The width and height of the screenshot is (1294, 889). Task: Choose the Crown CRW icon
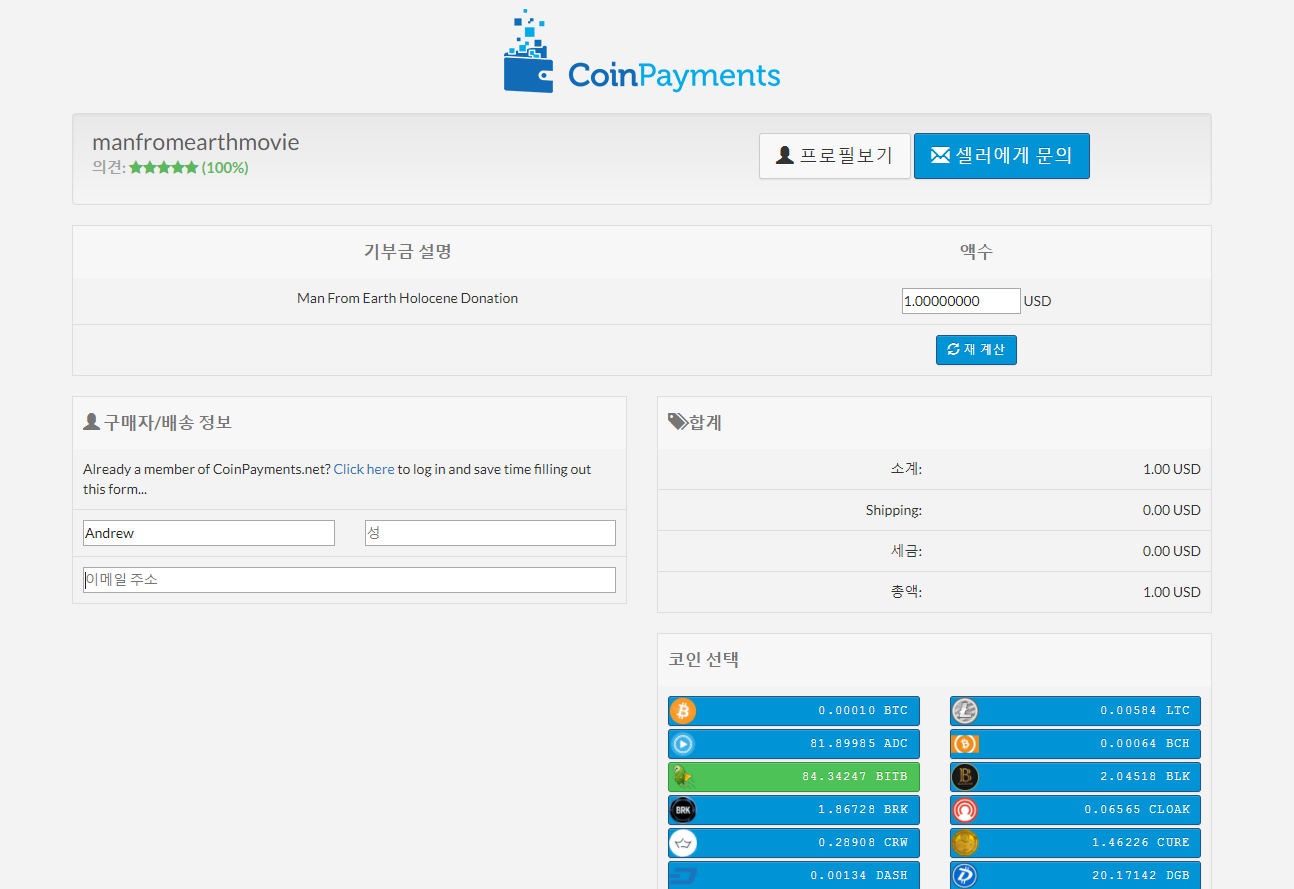click(x=683, y=843)
